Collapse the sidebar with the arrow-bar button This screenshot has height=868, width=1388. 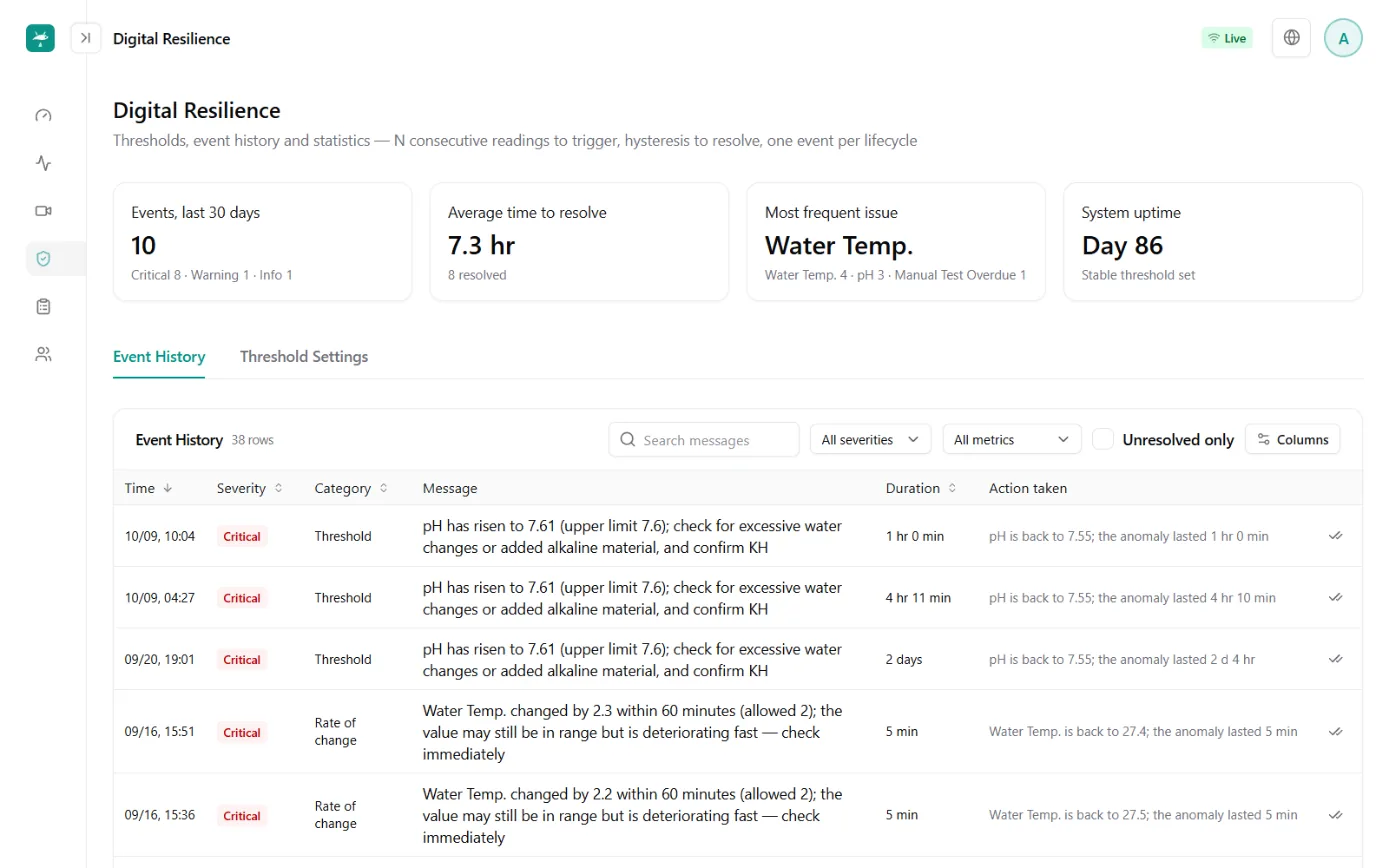[x=86, y=38]
